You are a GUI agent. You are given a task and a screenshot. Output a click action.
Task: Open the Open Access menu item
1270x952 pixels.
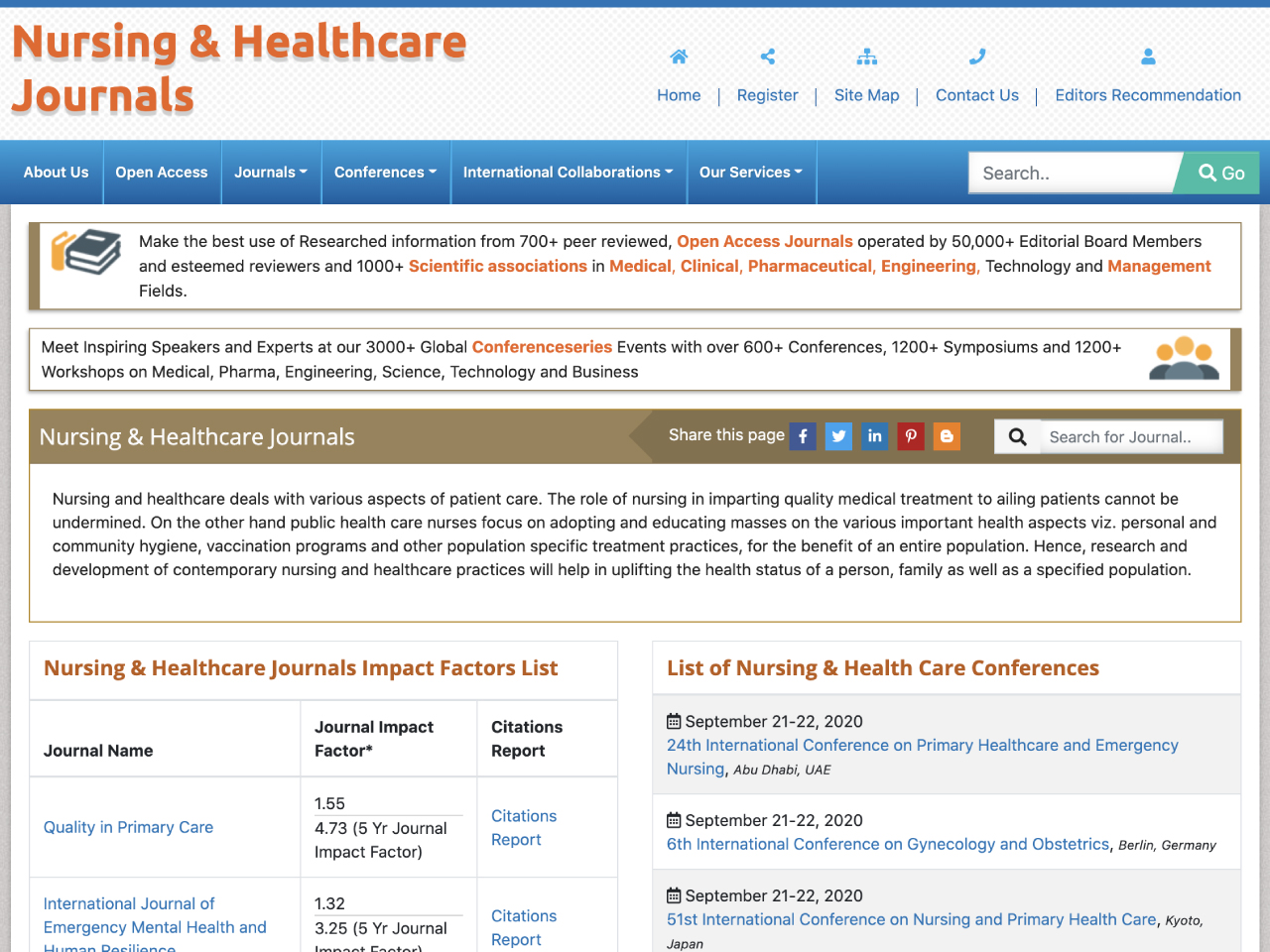coord(162,173)
